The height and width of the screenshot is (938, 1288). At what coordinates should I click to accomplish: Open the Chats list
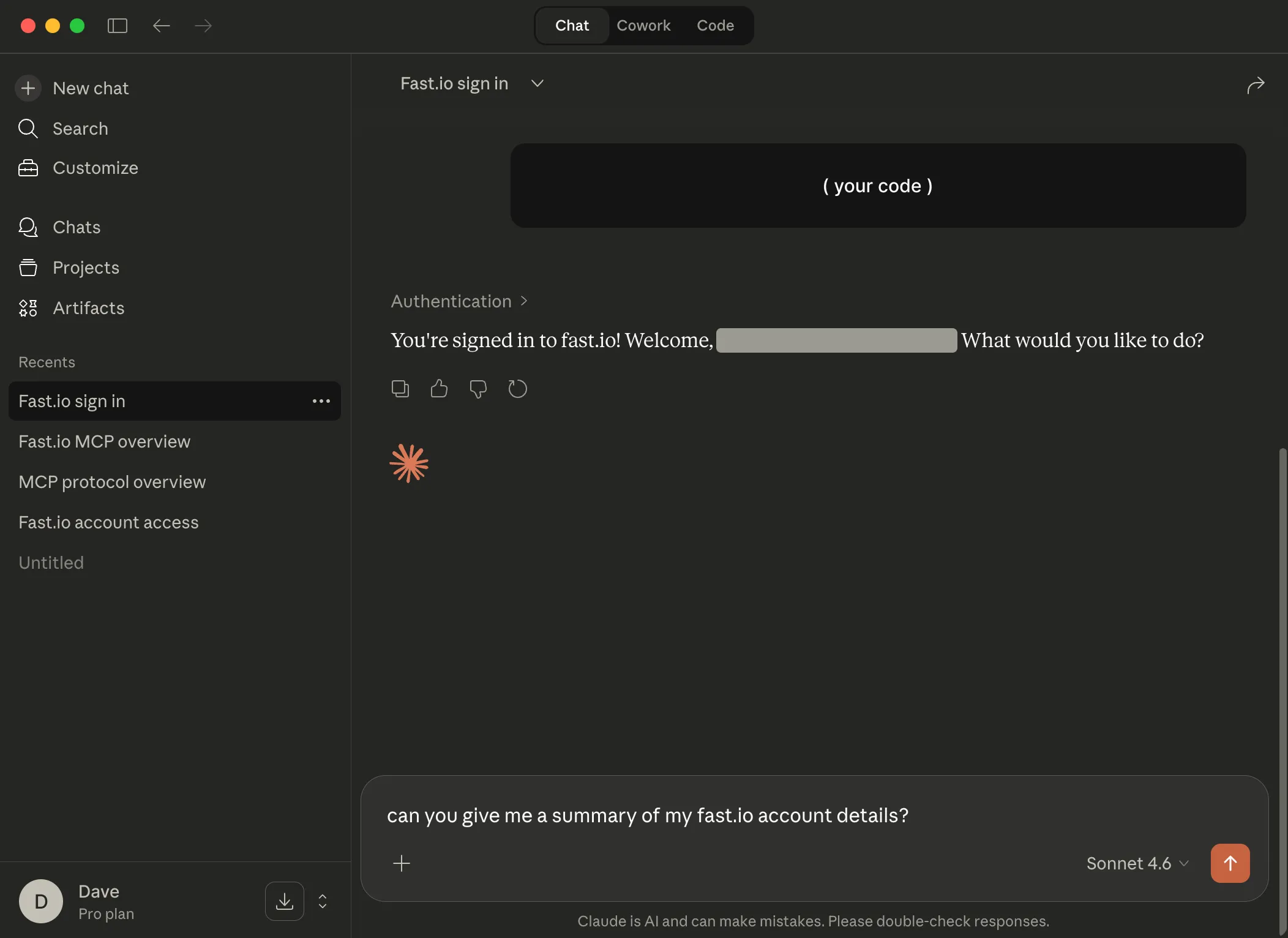tap(77, 227)
